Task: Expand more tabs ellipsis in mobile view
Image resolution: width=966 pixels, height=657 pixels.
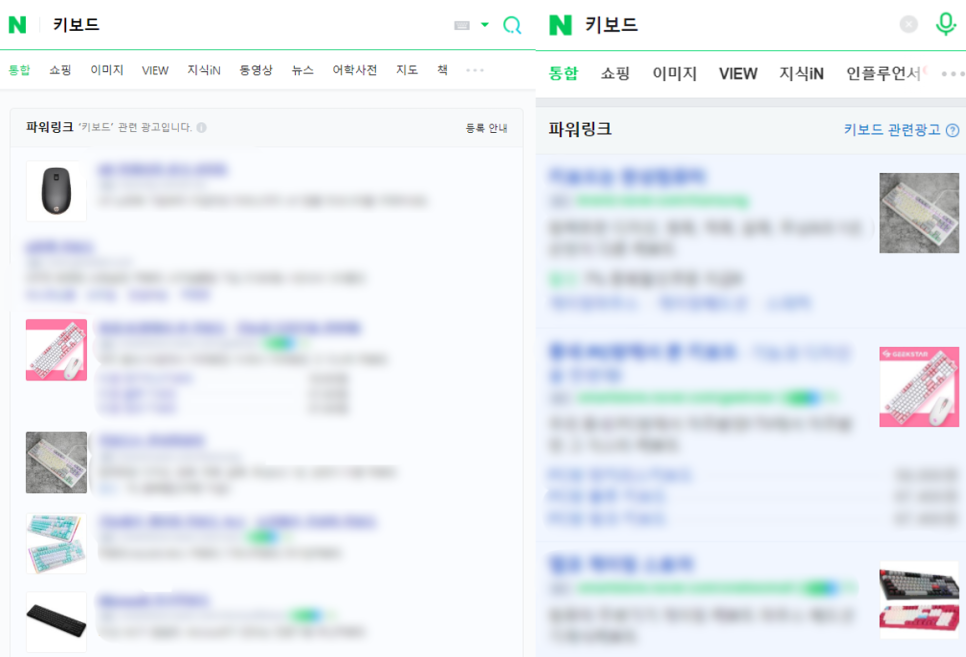Action: pos(952,73)
